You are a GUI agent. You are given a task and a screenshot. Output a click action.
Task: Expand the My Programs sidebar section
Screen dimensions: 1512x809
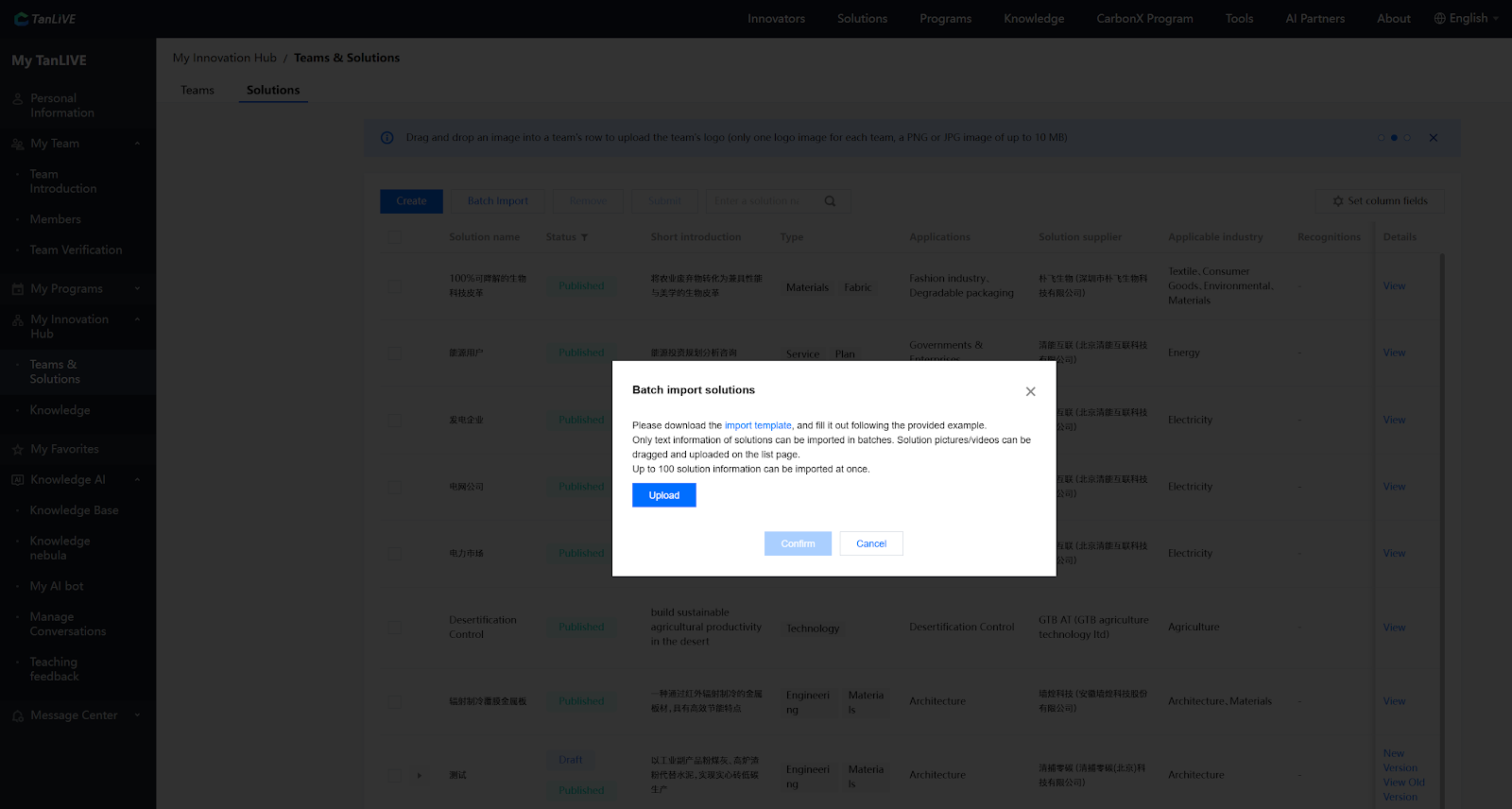pos(137,289)
